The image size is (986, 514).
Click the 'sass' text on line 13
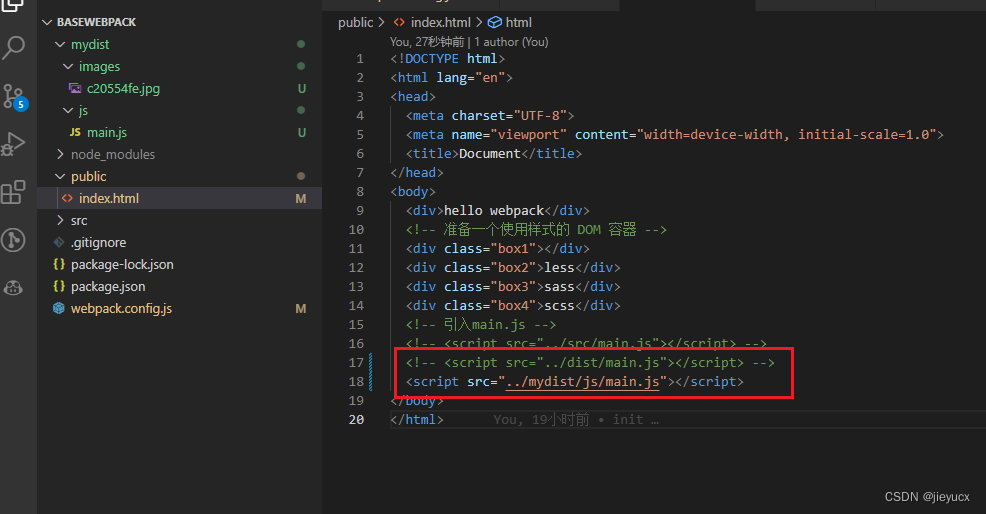coord(559,286)
